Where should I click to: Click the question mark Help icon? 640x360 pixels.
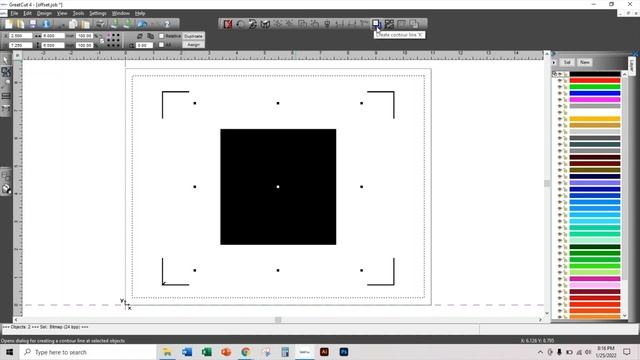tap(167, 24)
